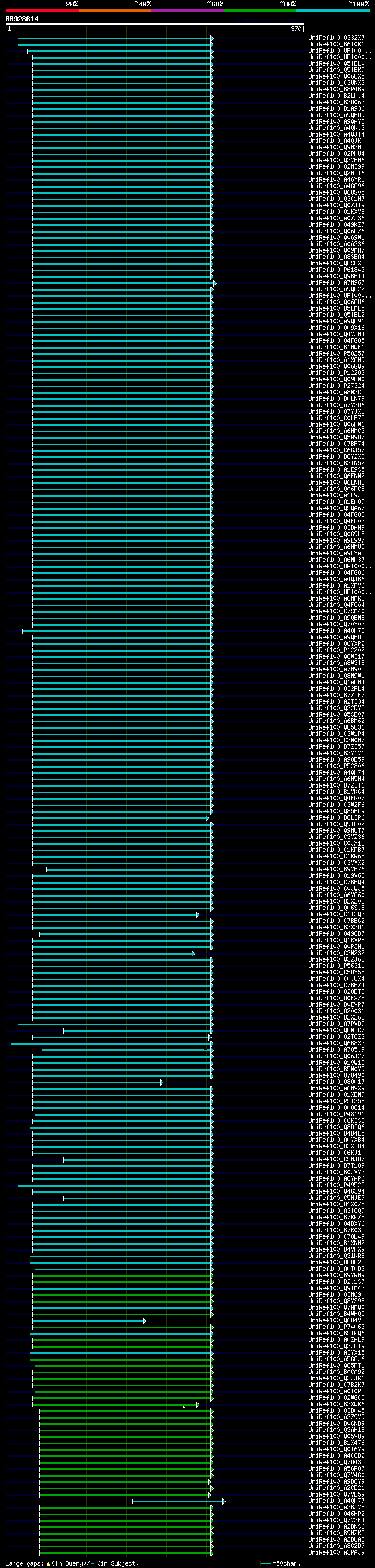
Task: Open hit UniRef100_A7PVD9
Action: click(x=337, y=1024)
